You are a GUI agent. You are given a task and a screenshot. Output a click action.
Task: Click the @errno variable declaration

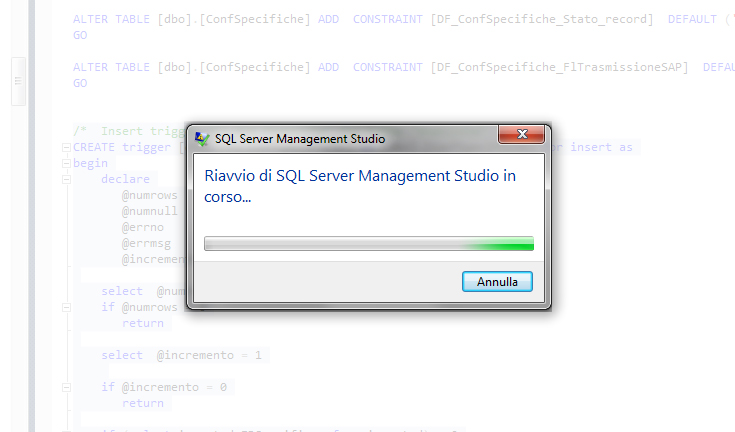point(145,227)
